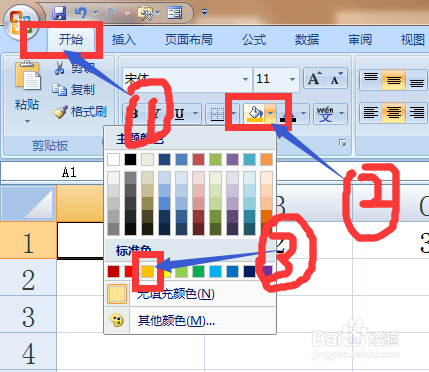Viewport: 429px width, 372px height.
Task: Open the 视图 tab
Action: (413, 40)
